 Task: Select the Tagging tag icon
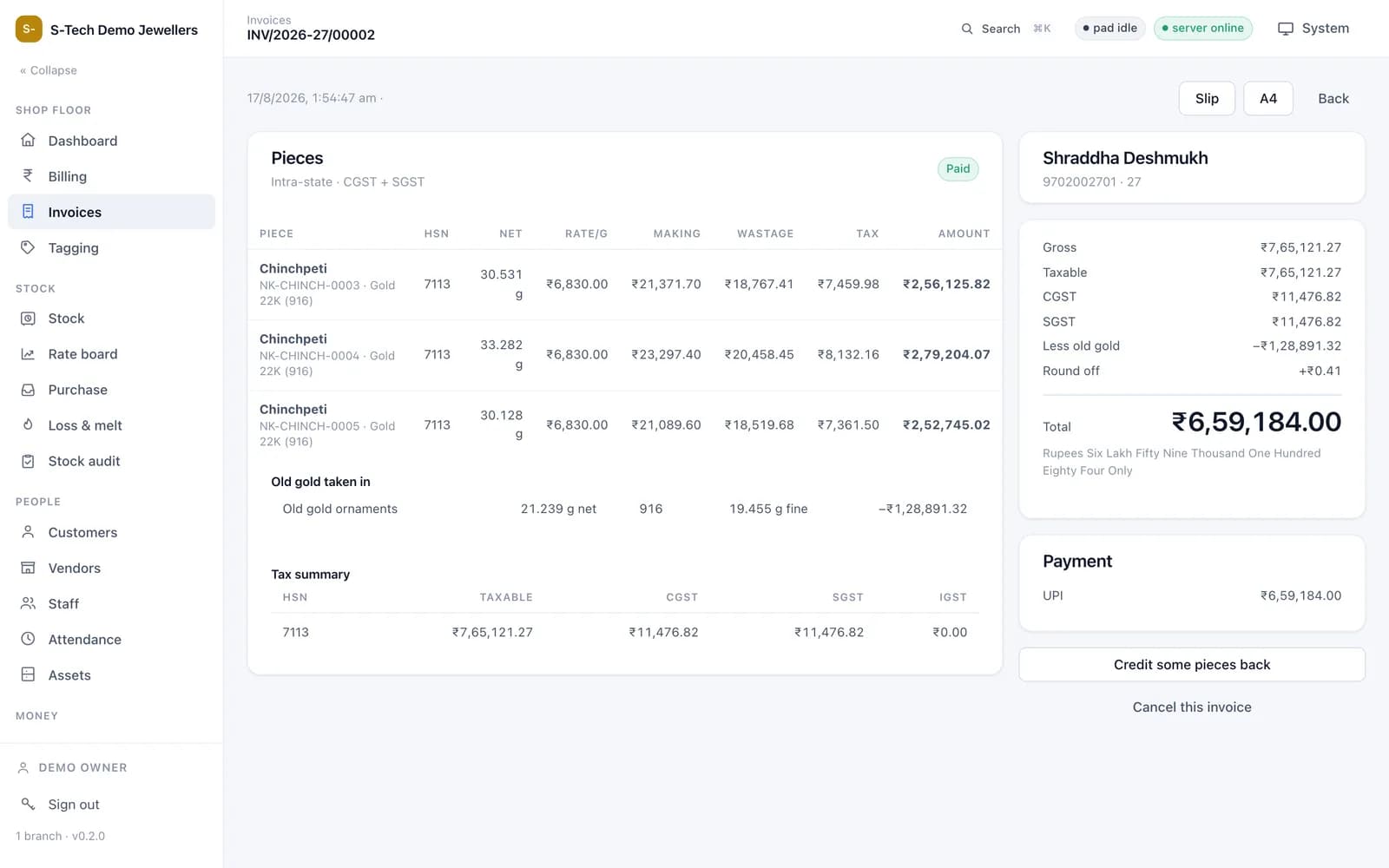[x=28, y=247]
